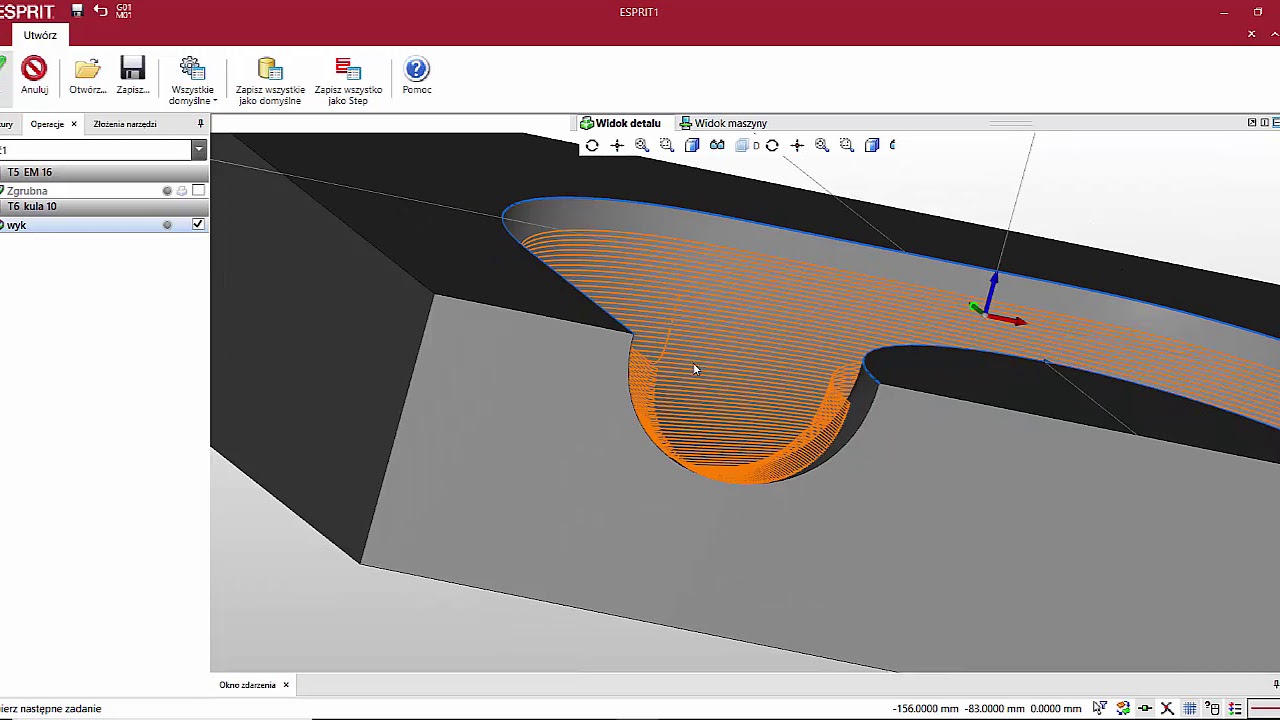1280x720 pixels.
Task: Select the T5 EM 16 tool header
Action: pyautogui.click(x=104, y=172)
